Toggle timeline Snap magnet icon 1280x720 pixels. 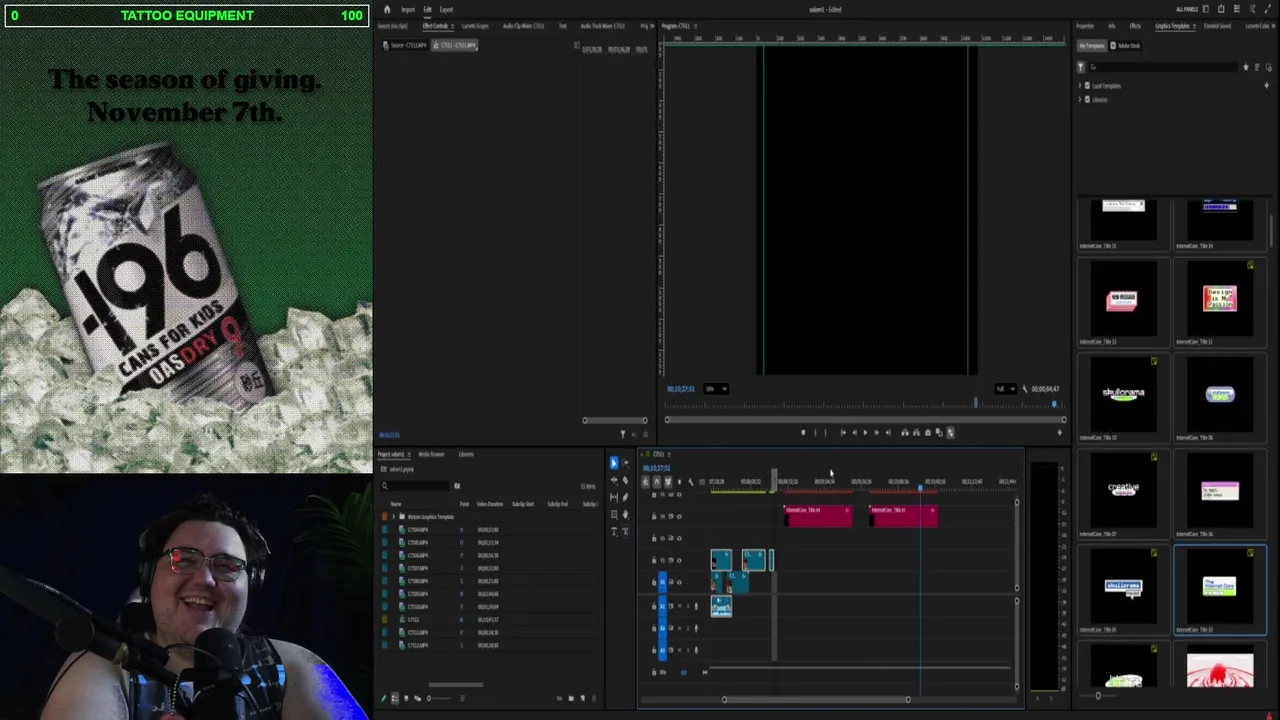click(x=657, y=482)
